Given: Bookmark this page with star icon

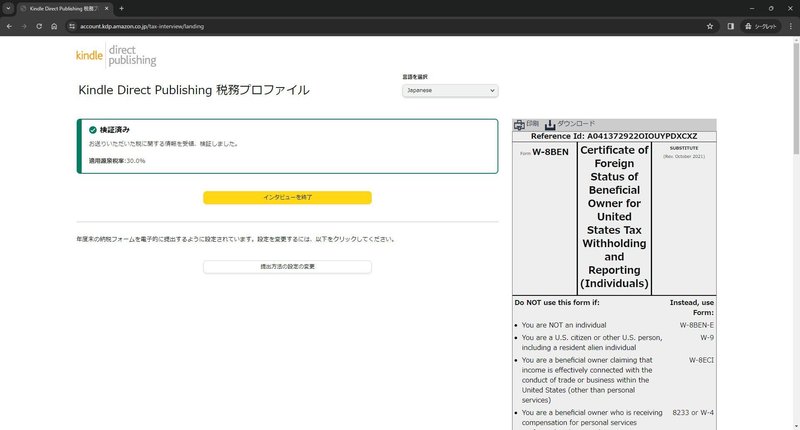Looking at the screenshot, I should point(710,26).
